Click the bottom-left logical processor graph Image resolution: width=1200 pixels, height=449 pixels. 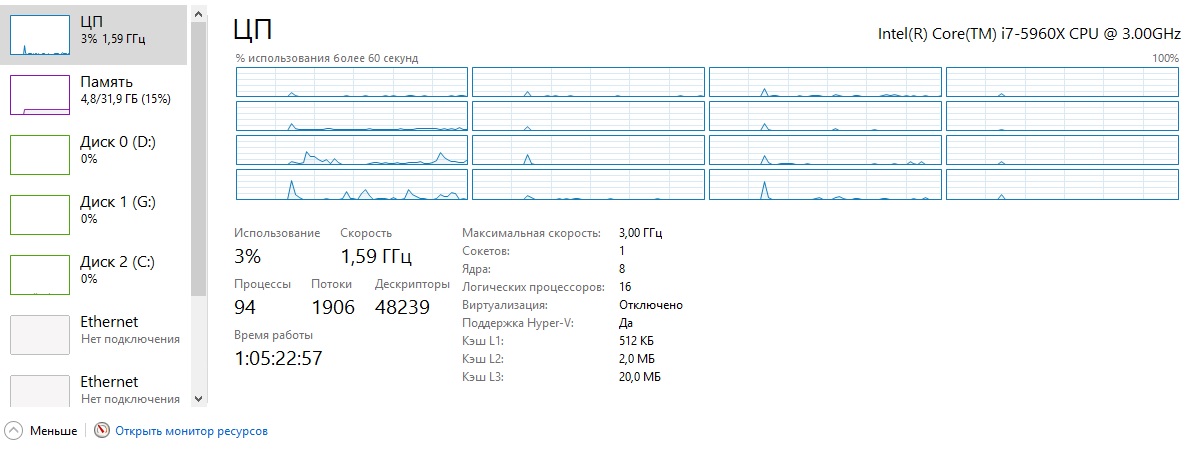click(352, 184)
